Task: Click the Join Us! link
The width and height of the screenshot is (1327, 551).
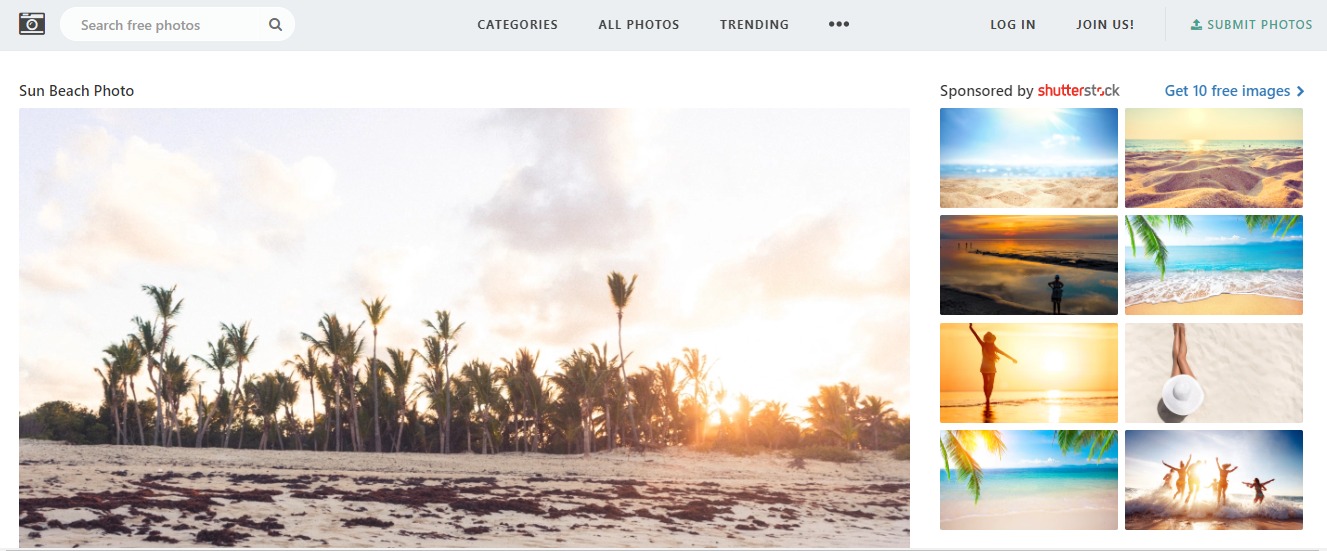Action: pyautogui.click(x=1105, y=24)
